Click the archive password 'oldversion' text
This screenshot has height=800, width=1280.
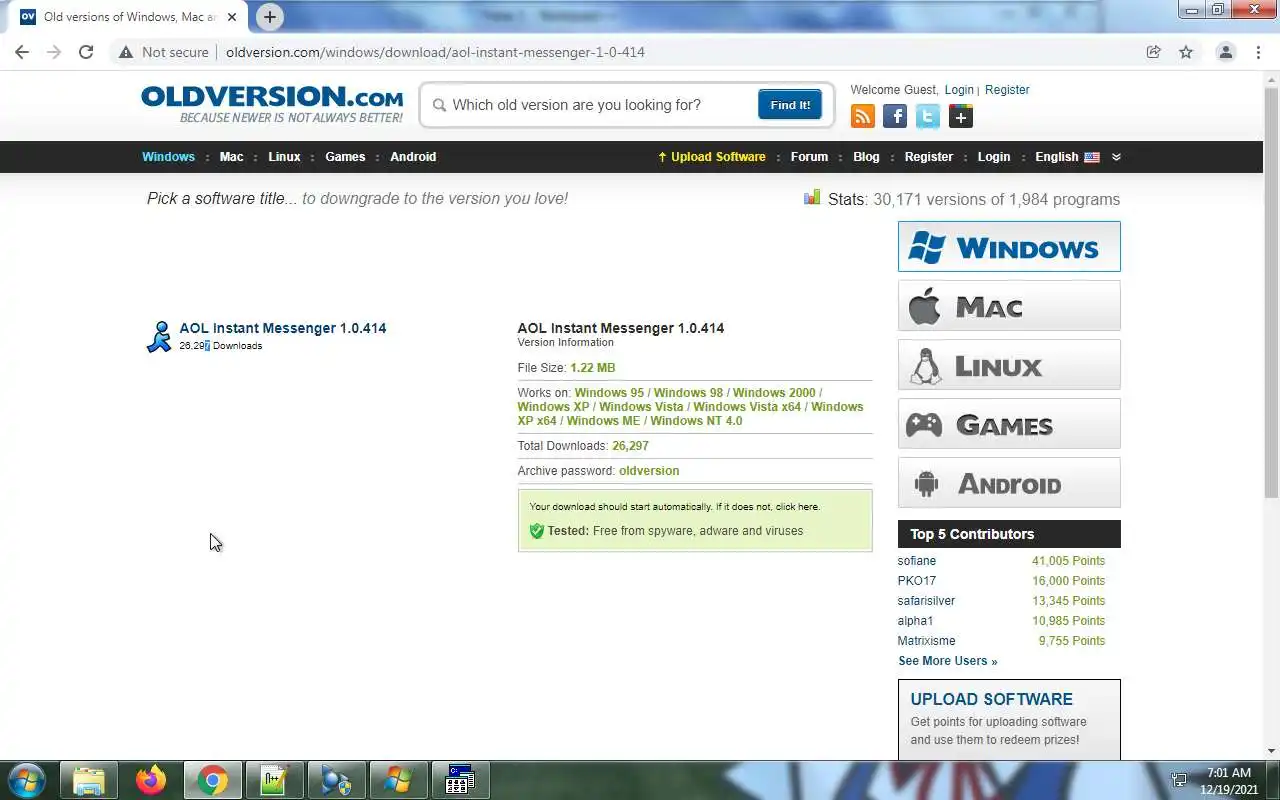649,471
